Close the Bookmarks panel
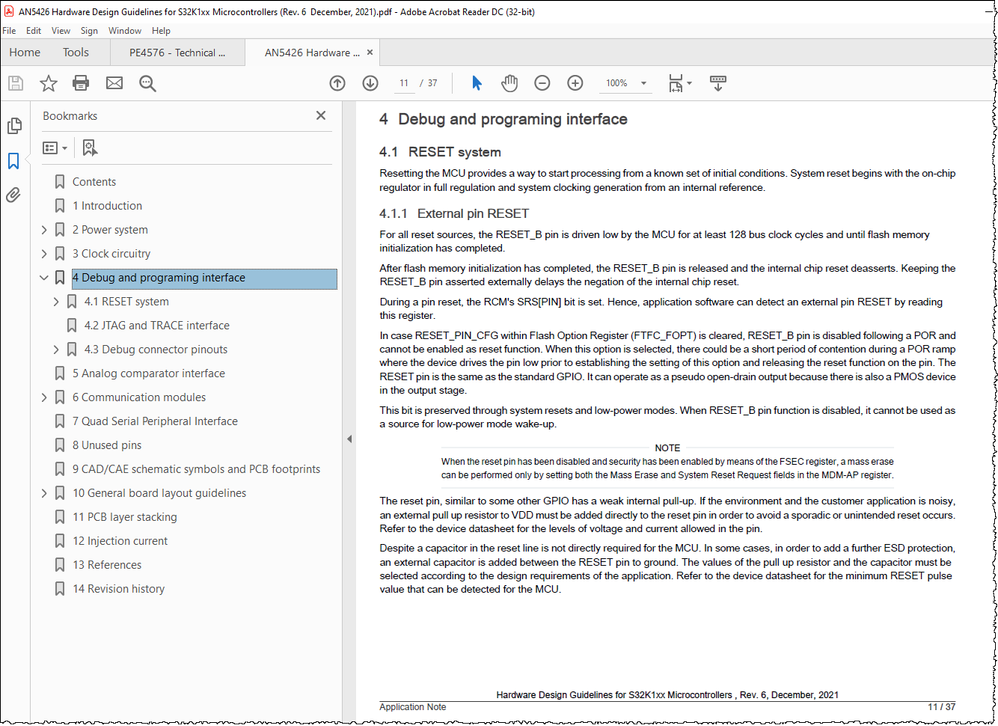 [x=321, y=115]
